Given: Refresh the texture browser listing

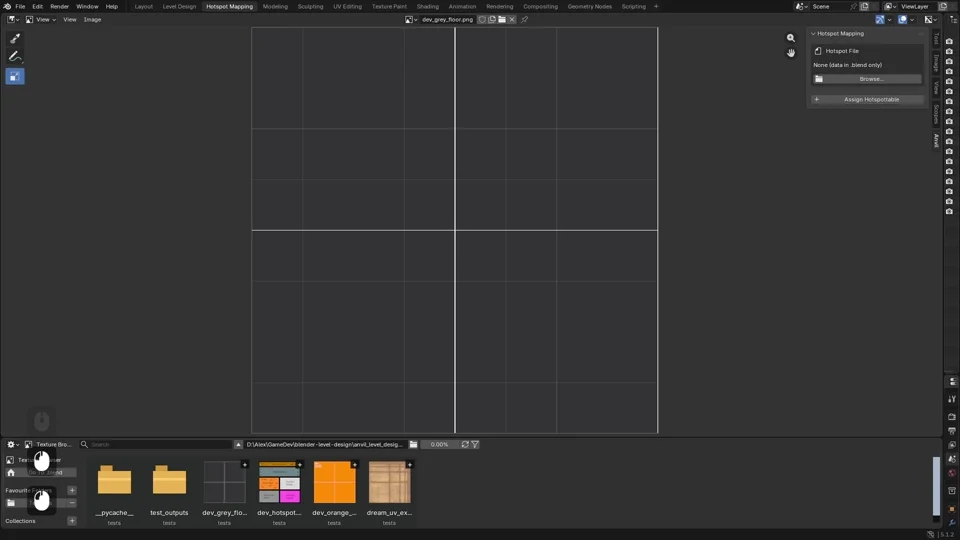Looking at the screenshot, I should coord(465,444).
